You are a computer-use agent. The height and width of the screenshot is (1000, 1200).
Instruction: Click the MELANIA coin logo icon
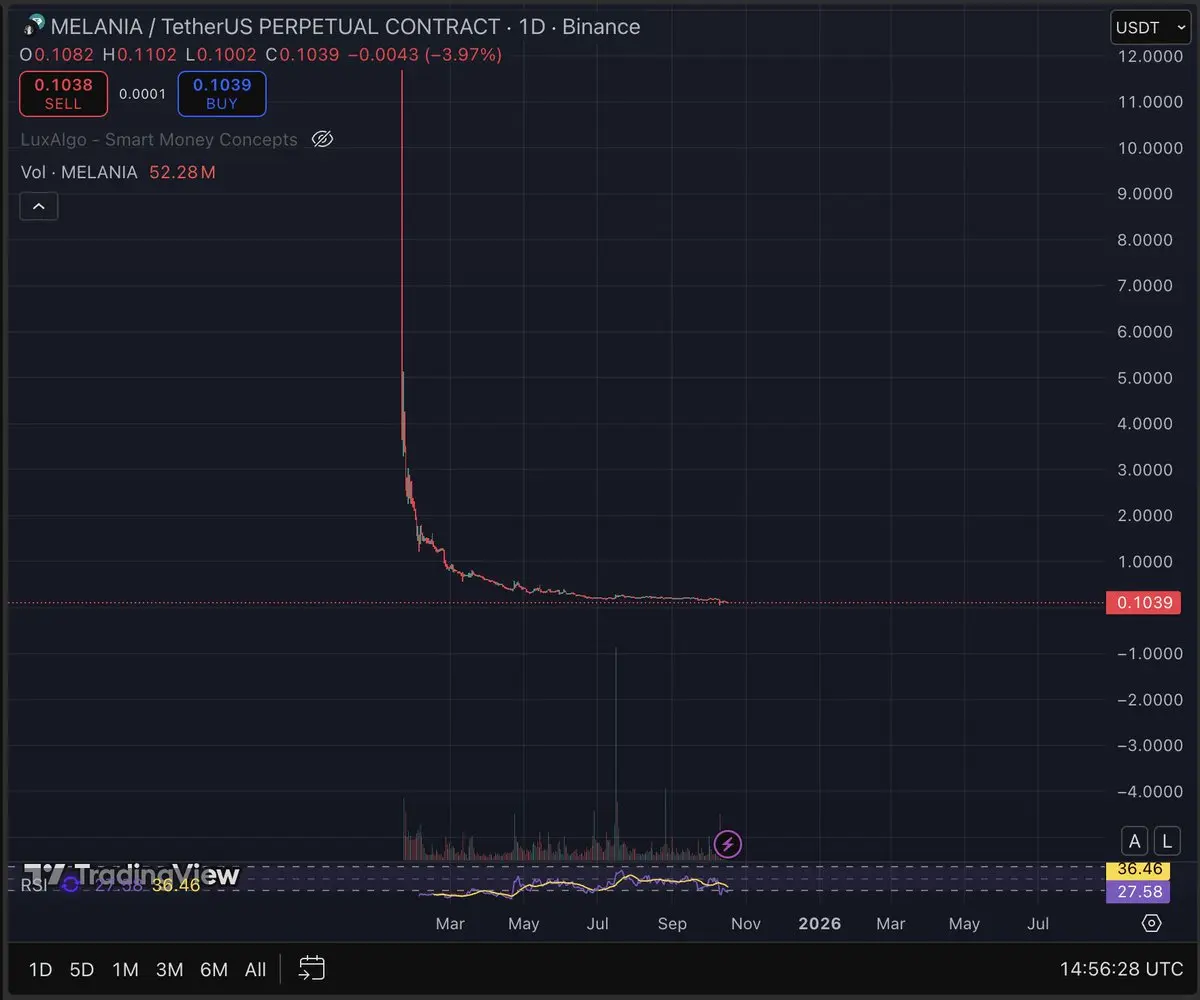[34, 26]
